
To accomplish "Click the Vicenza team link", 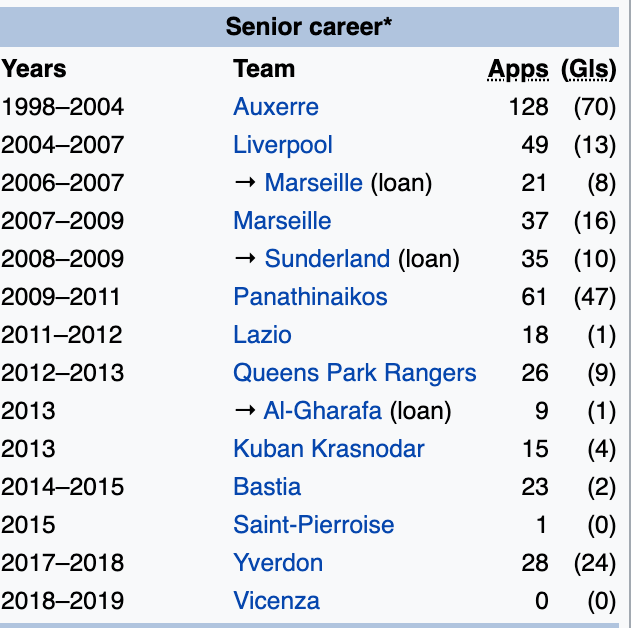I will pyautogui.click(x=276, y=601).
